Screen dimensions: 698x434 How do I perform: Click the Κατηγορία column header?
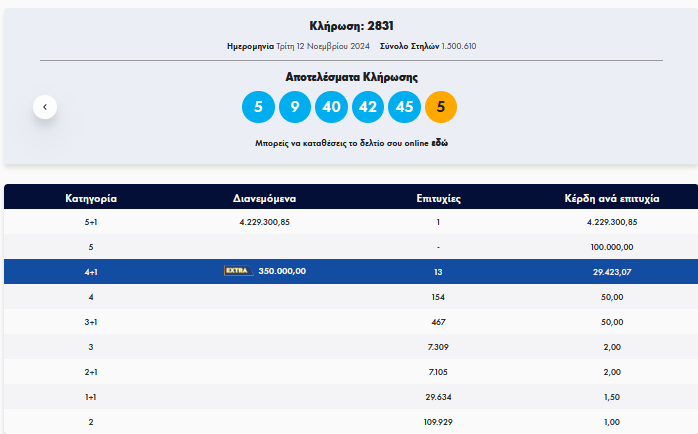coord(91,198)
